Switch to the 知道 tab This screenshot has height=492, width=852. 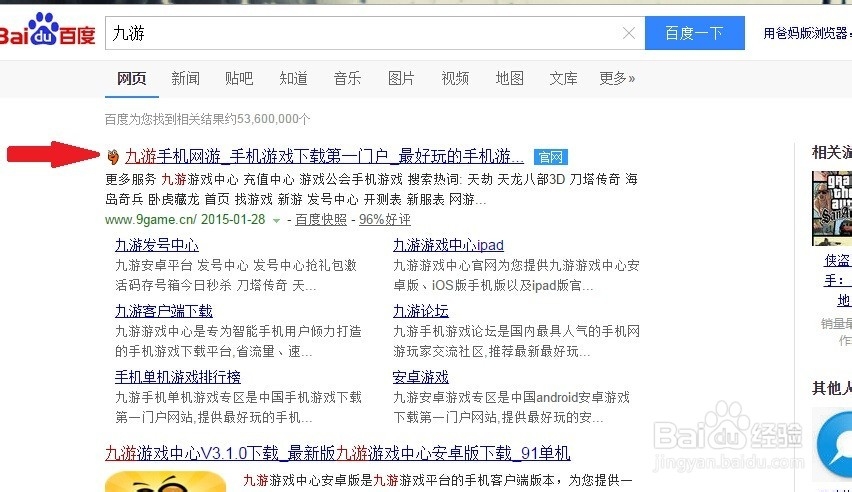pyautogui.click(x=293, y=78)
